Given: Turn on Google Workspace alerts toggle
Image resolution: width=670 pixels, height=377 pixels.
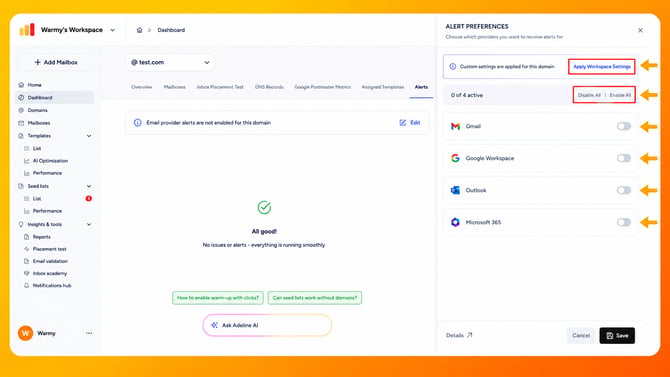Looking at the screenshot, I should [623, 158].
